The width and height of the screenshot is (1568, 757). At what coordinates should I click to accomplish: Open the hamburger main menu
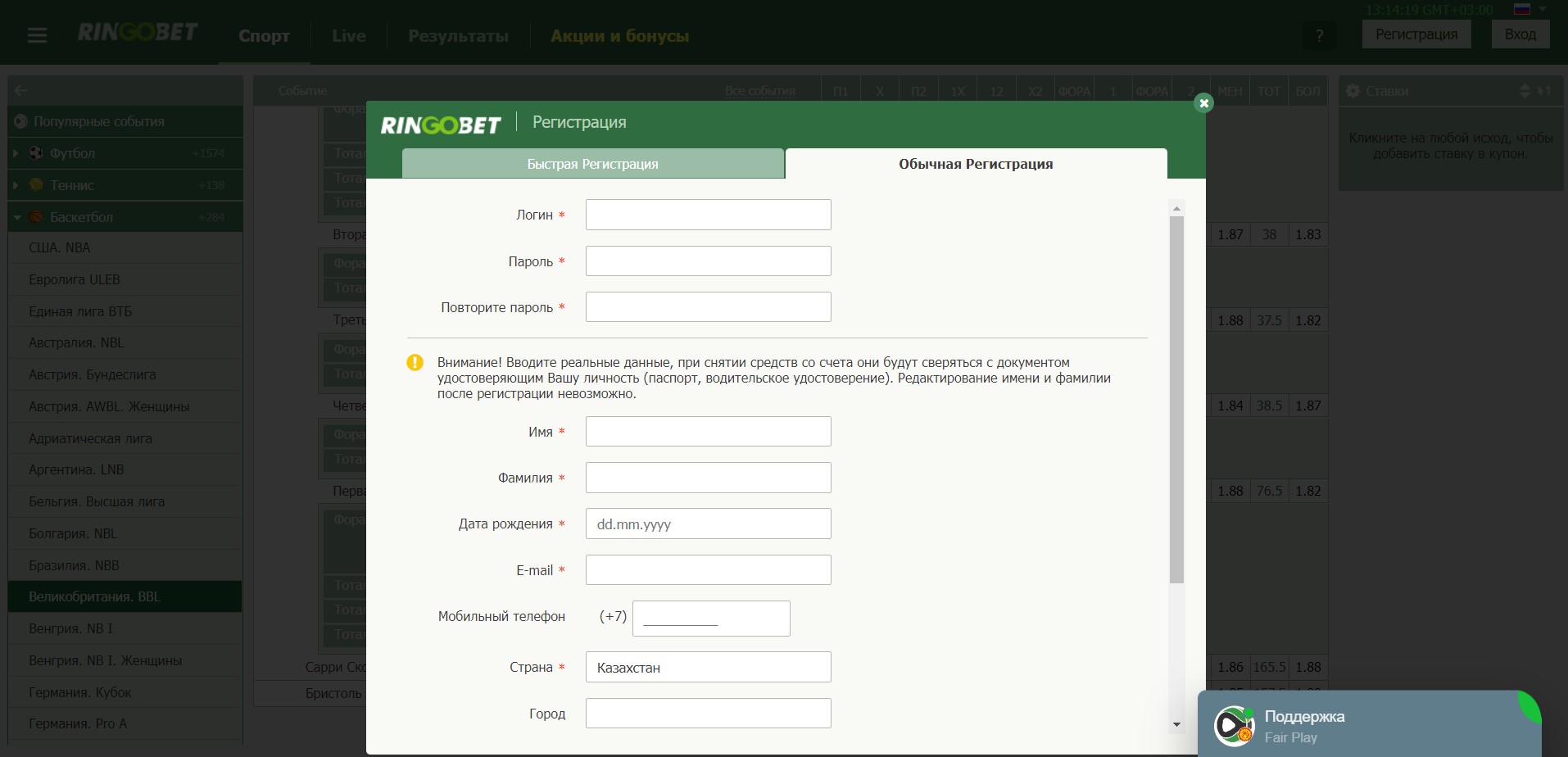[x=37, y=35]
